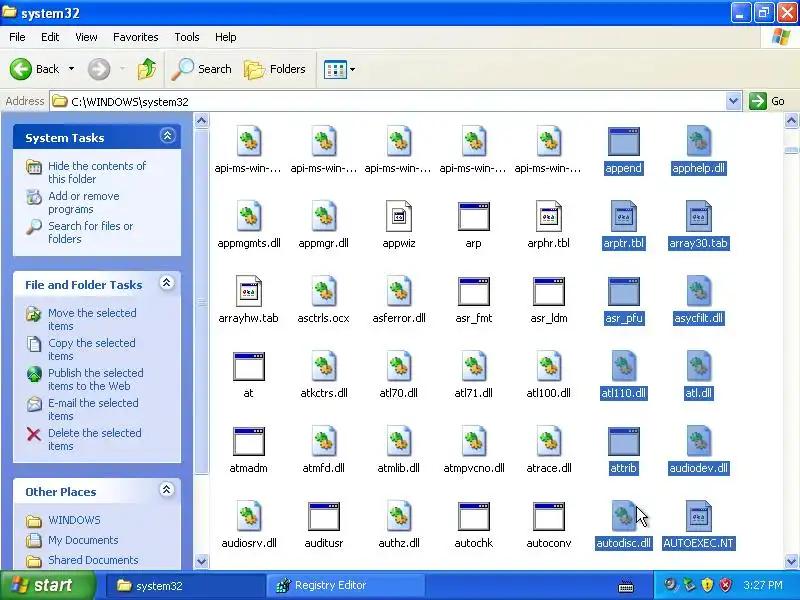Click 'Delete the selected items' link
Viewport: 800px width, 600px height.
tap(95, 439)
